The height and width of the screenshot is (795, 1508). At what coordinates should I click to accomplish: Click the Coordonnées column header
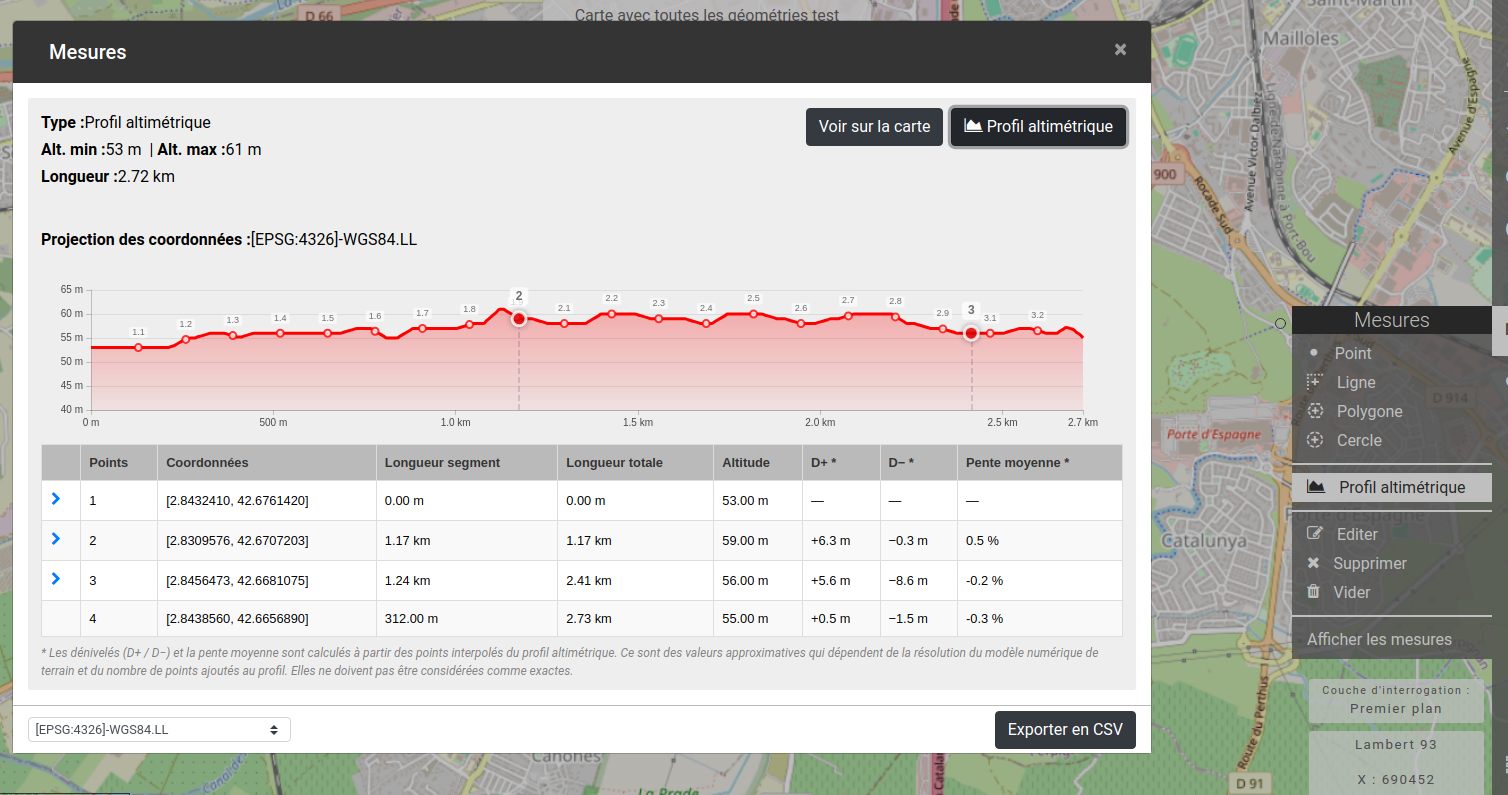[266, 463]
